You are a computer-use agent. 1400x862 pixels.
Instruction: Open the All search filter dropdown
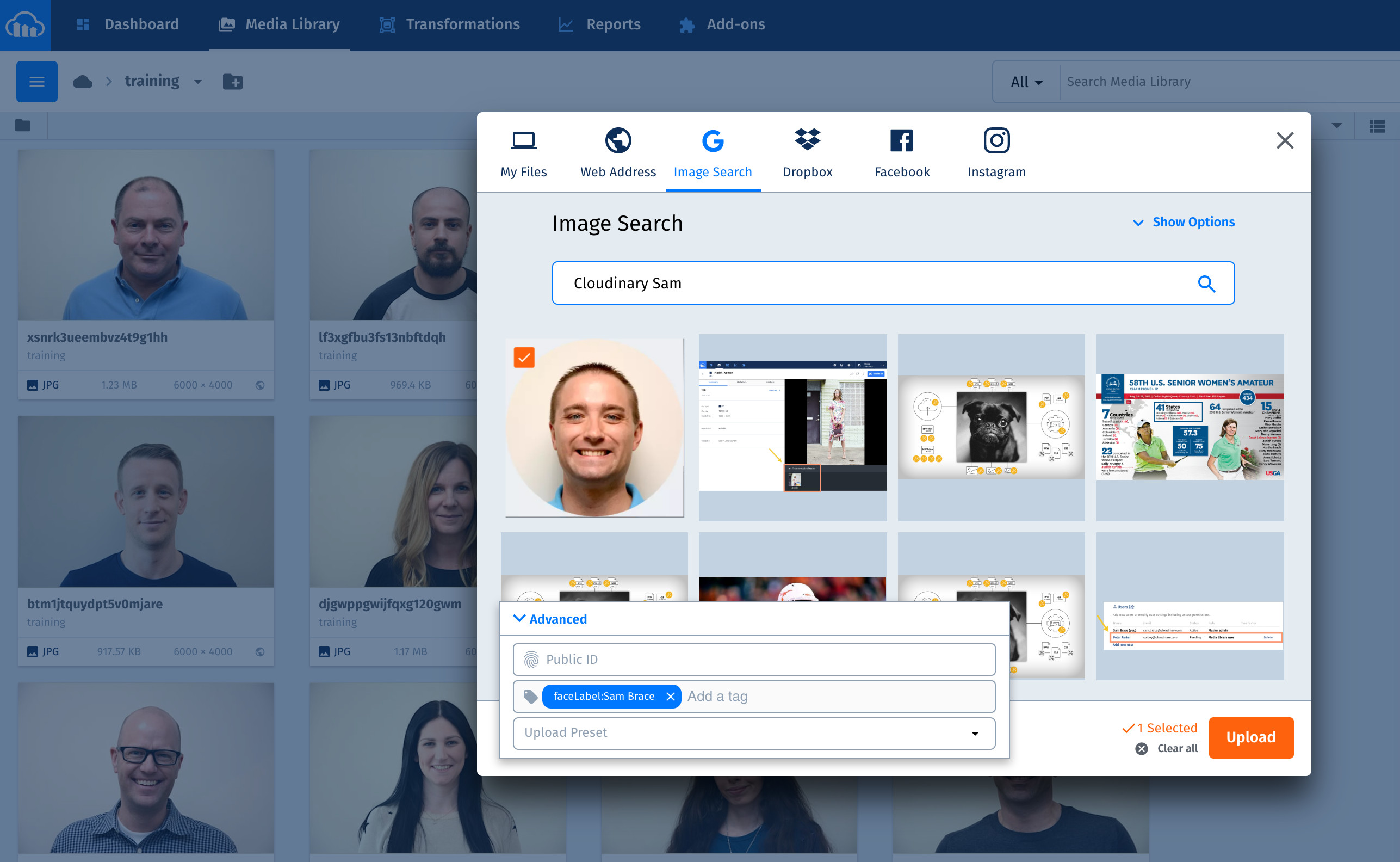1026,82
